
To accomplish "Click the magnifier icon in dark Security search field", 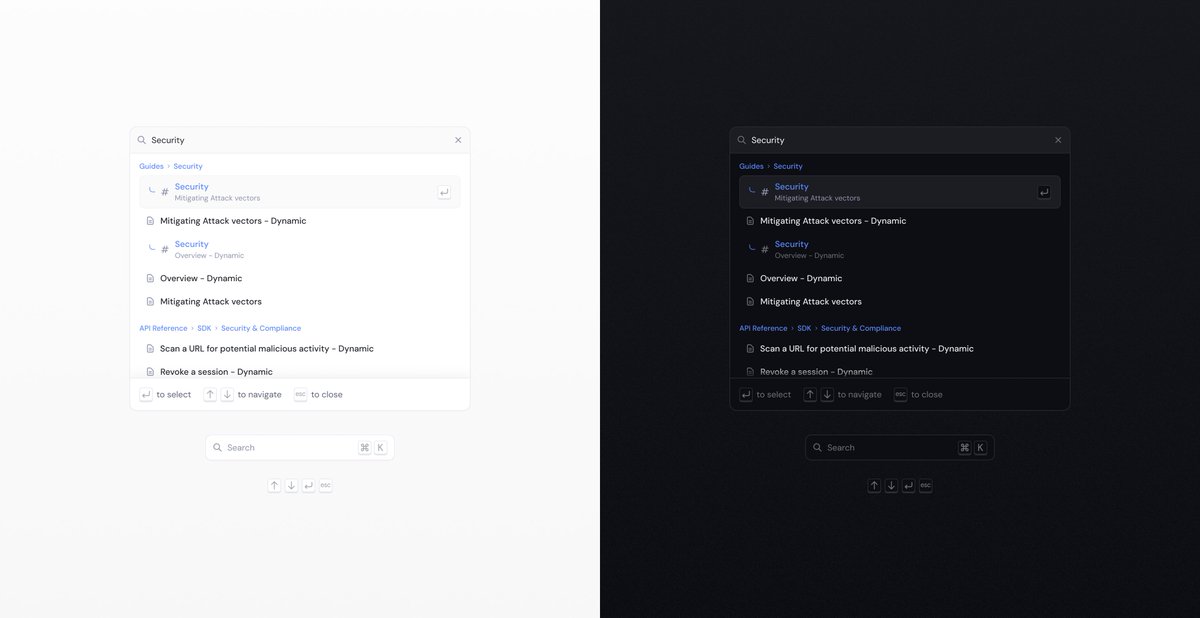I will pyautogui.click(x=742, y=140).
